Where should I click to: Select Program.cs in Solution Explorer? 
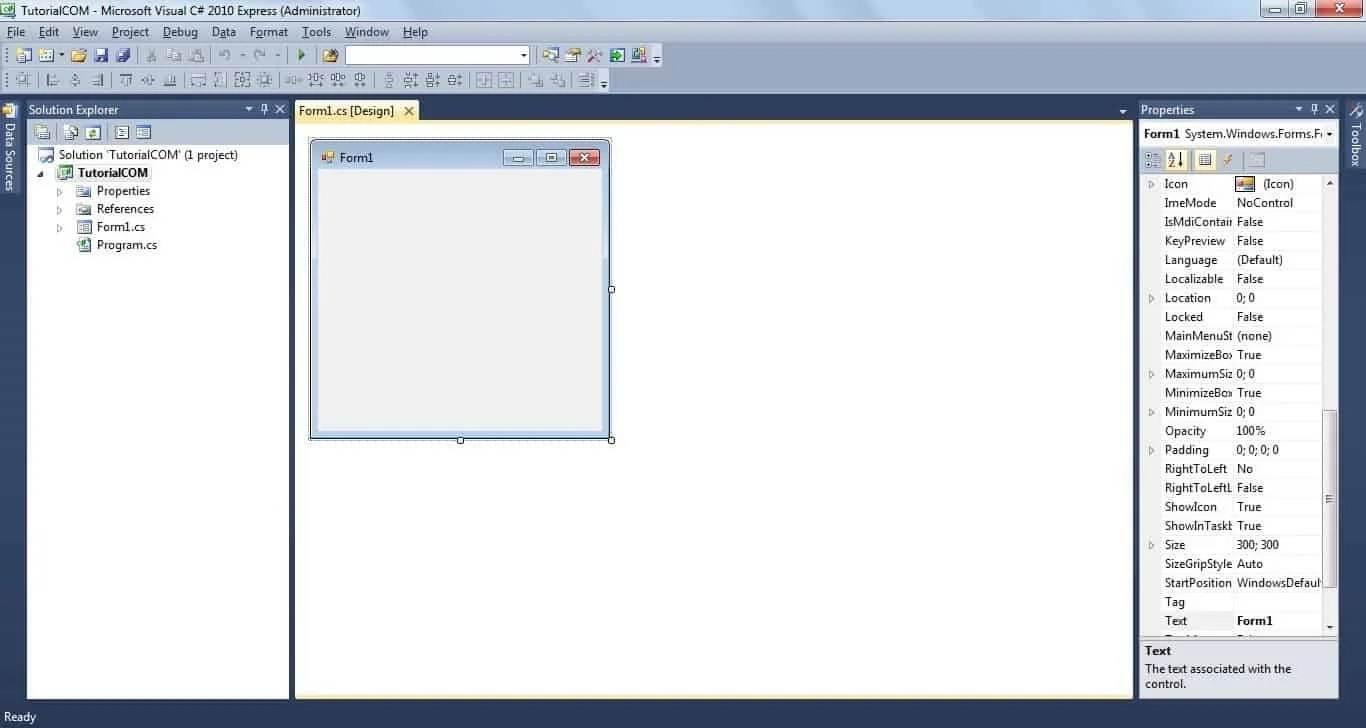[126, 245]
